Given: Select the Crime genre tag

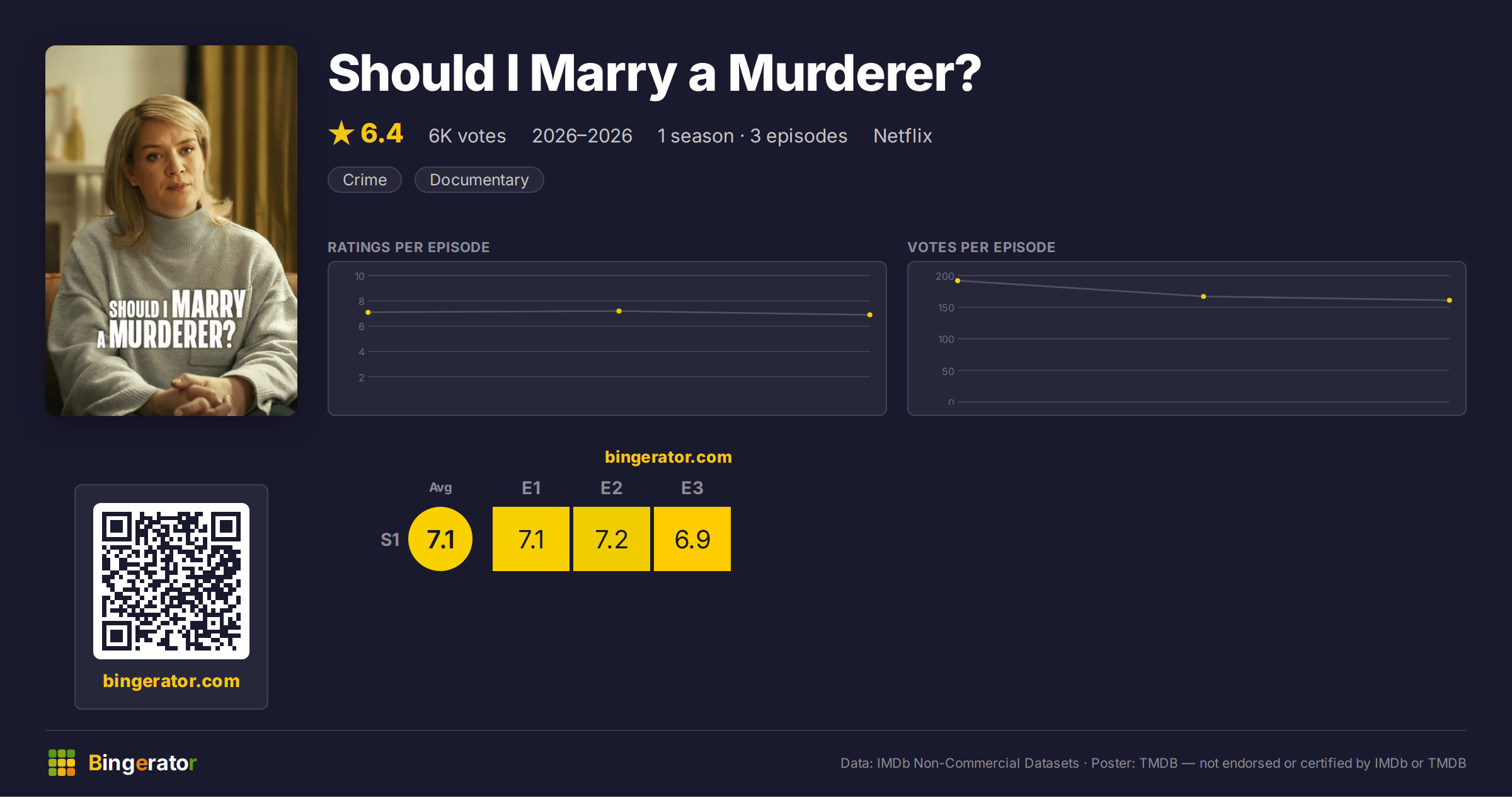Looking at the screenshot, I should pyautogui.click(x=365, y=180).
